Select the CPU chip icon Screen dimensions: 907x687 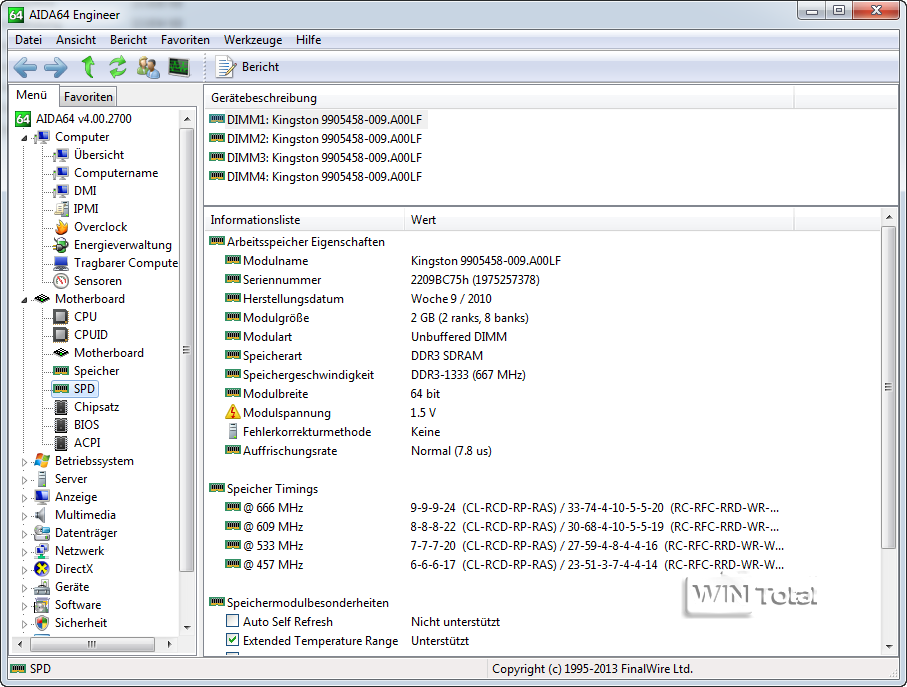point(61,317)
